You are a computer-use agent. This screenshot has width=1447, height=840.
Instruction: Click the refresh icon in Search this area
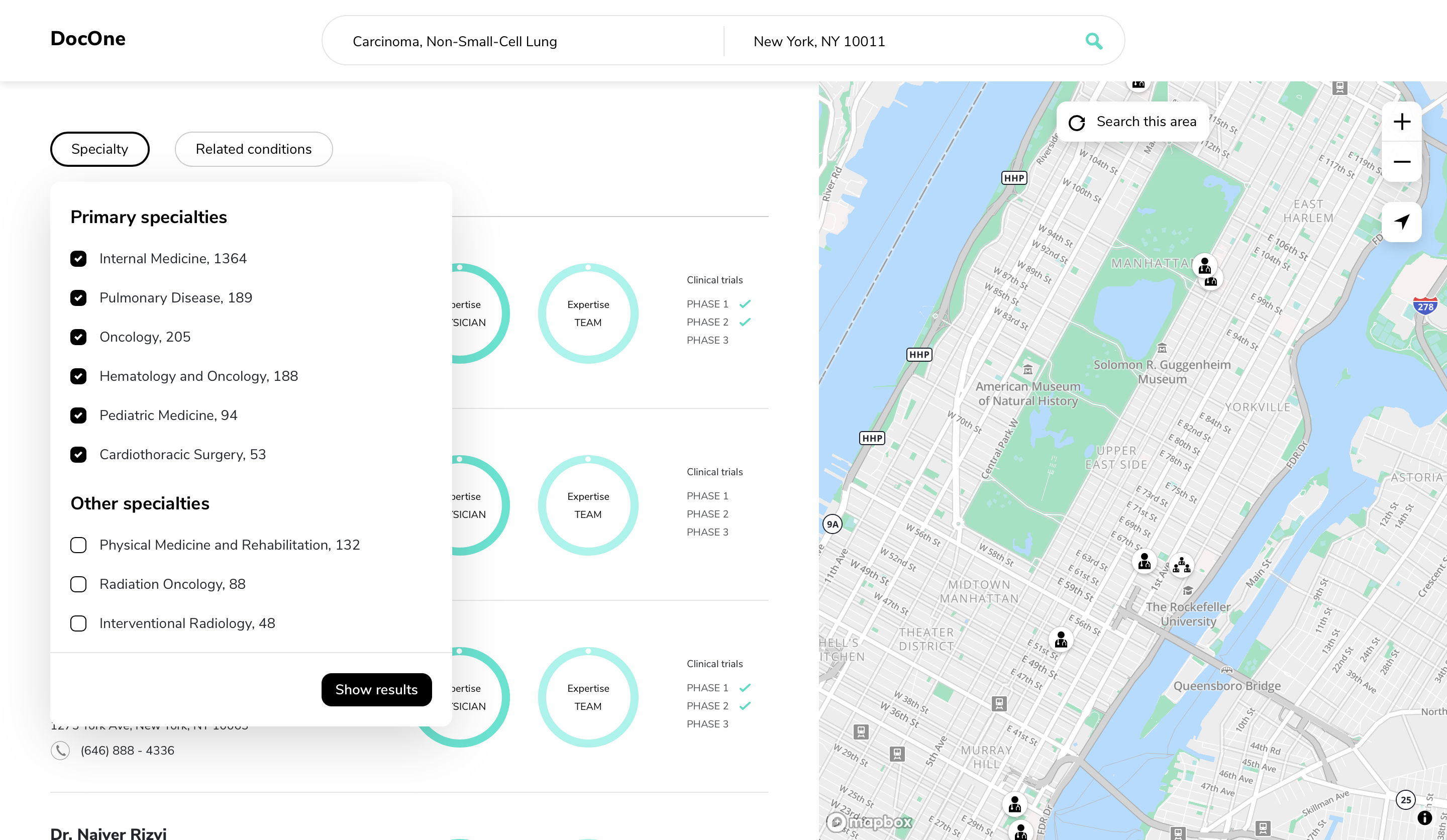1077,122
